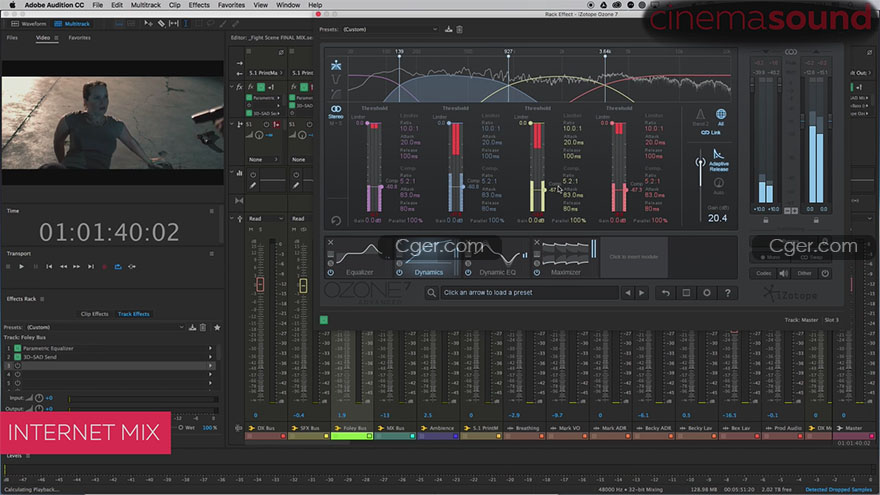Screen dimensions: 880x495
Task: Select the Clip Effects tab
Action: coord(94,314)
